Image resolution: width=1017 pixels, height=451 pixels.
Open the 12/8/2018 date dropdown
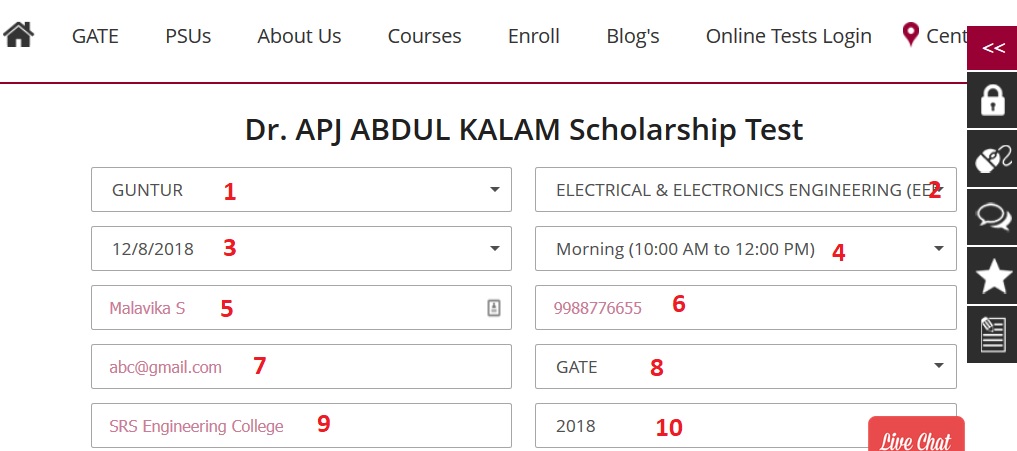point(301,249)
